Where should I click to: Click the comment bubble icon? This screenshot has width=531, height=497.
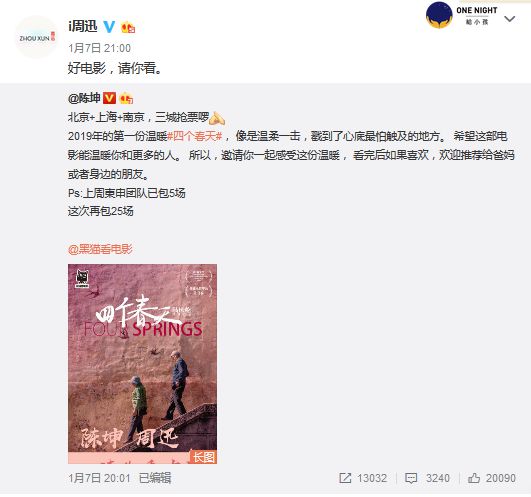[x=411, y=478]
